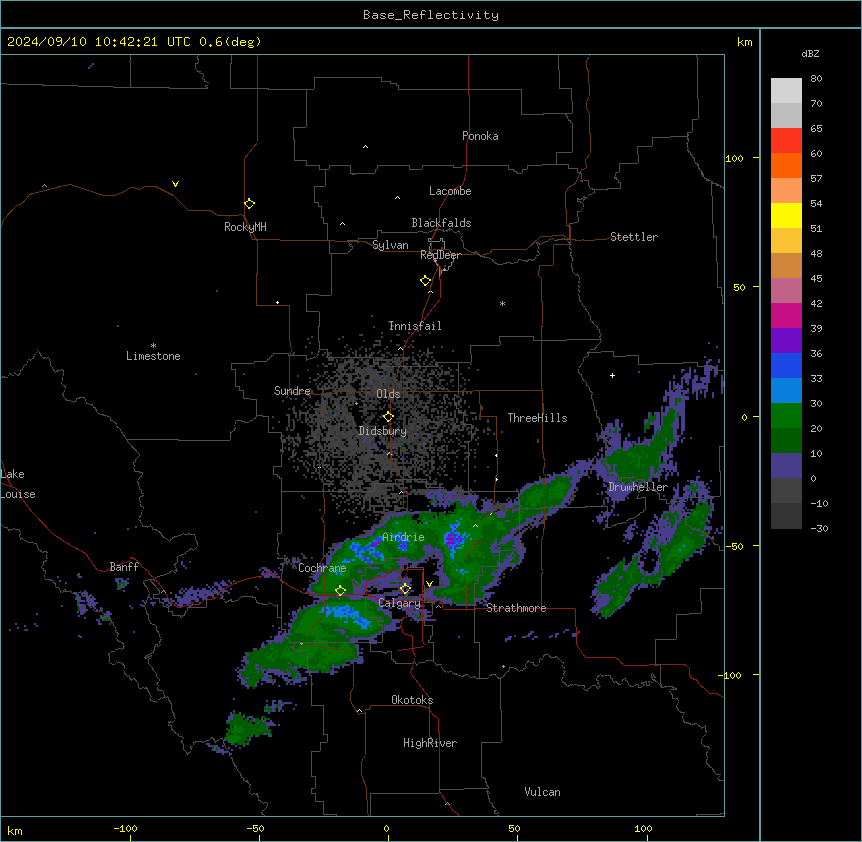Select the Calgary city label
The width and height of the screenshot is (862, 842).
click(400, 603)
